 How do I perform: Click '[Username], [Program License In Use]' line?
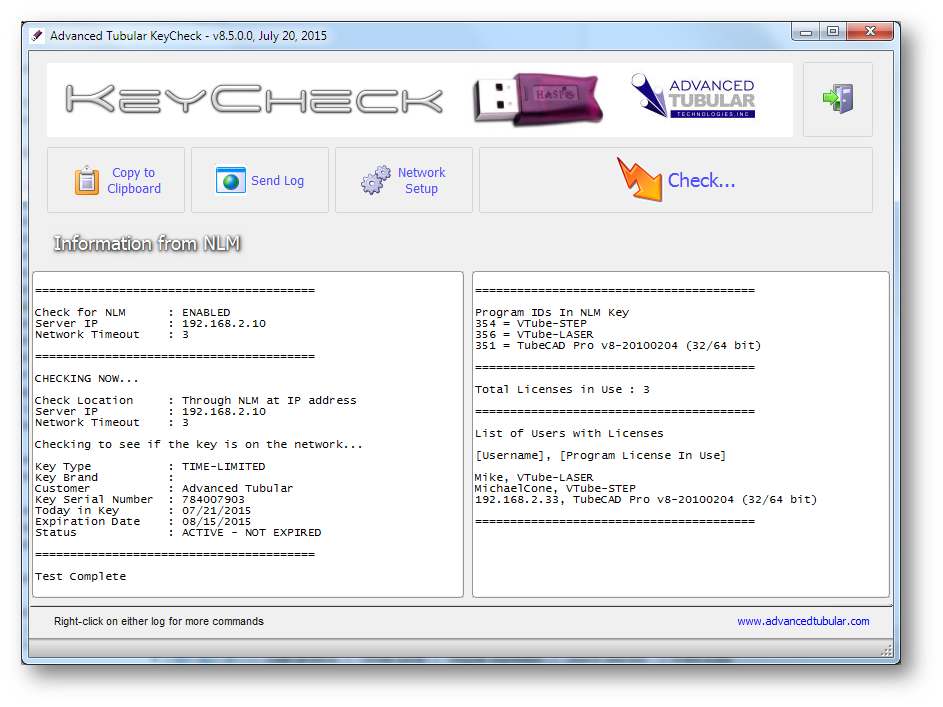601,456
